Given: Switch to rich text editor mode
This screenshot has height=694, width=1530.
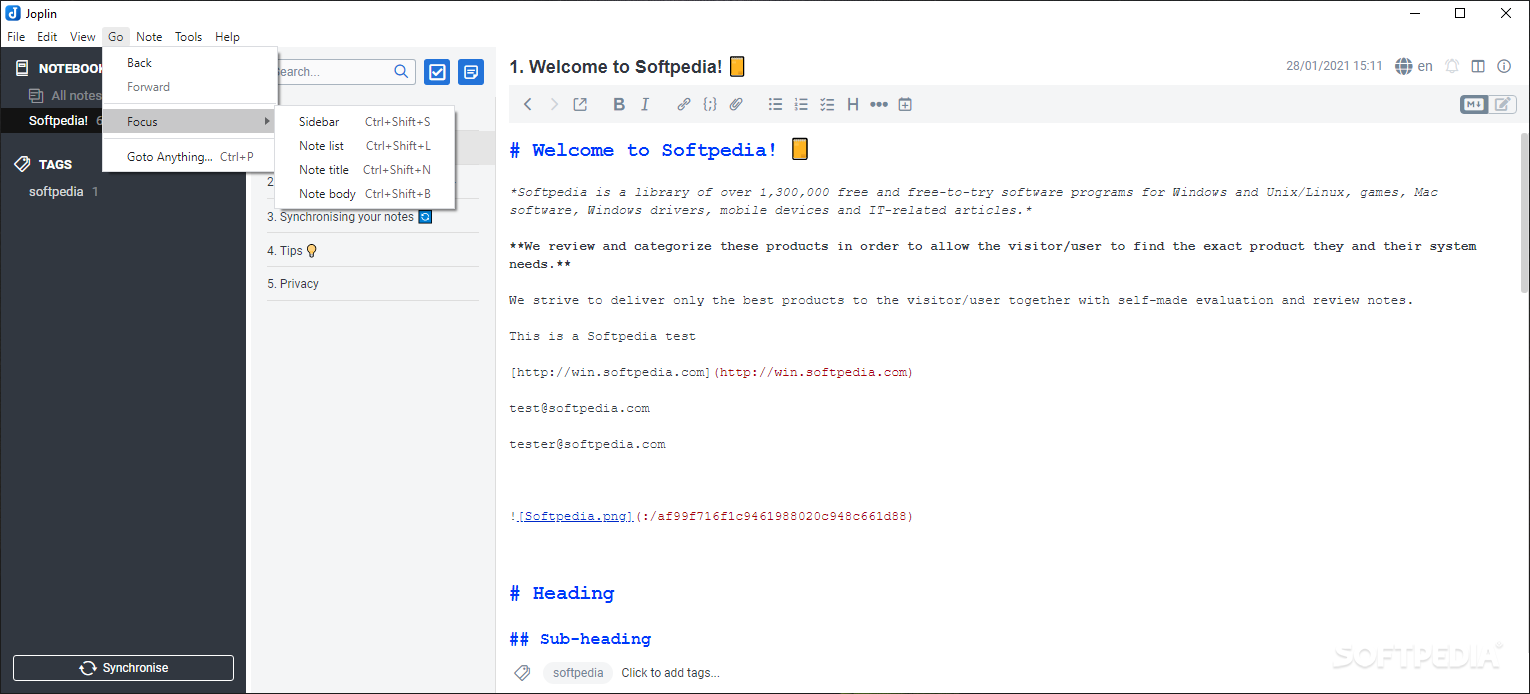Looking at the screenshot, I should [x=1503, y=104].
